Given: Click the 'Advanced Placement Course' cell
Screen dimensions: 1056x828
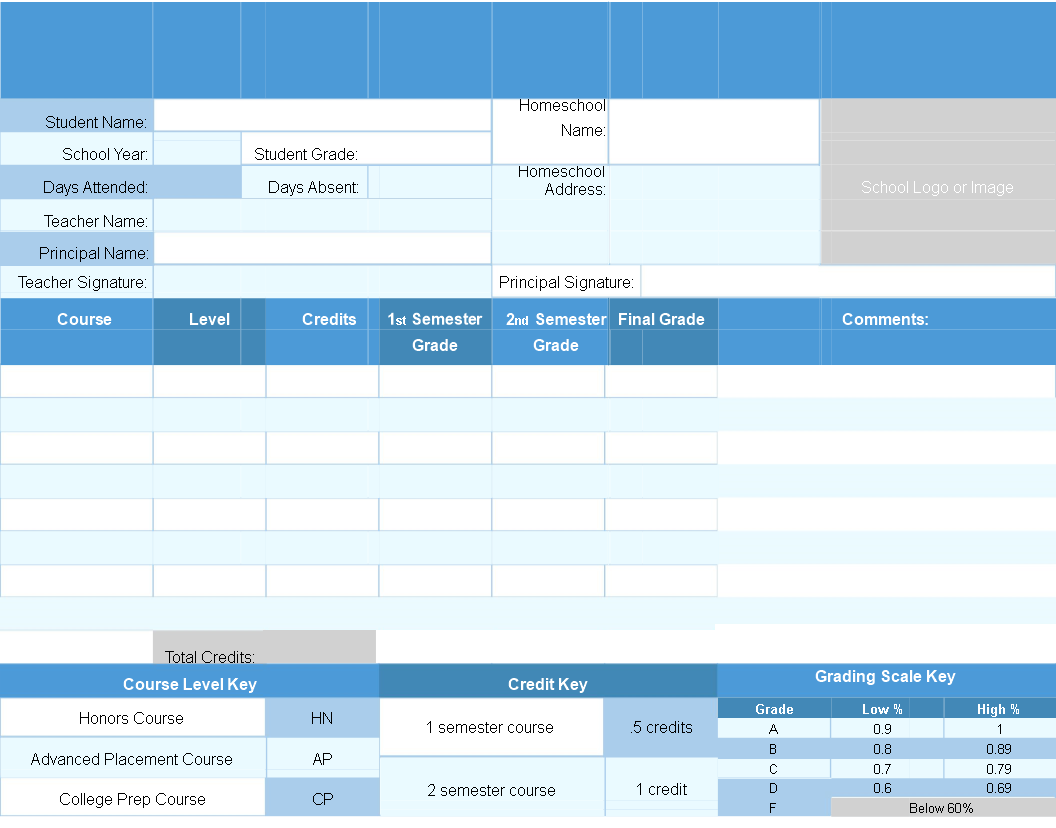Looking at the screenshot, I should click(x=133, y=758).
